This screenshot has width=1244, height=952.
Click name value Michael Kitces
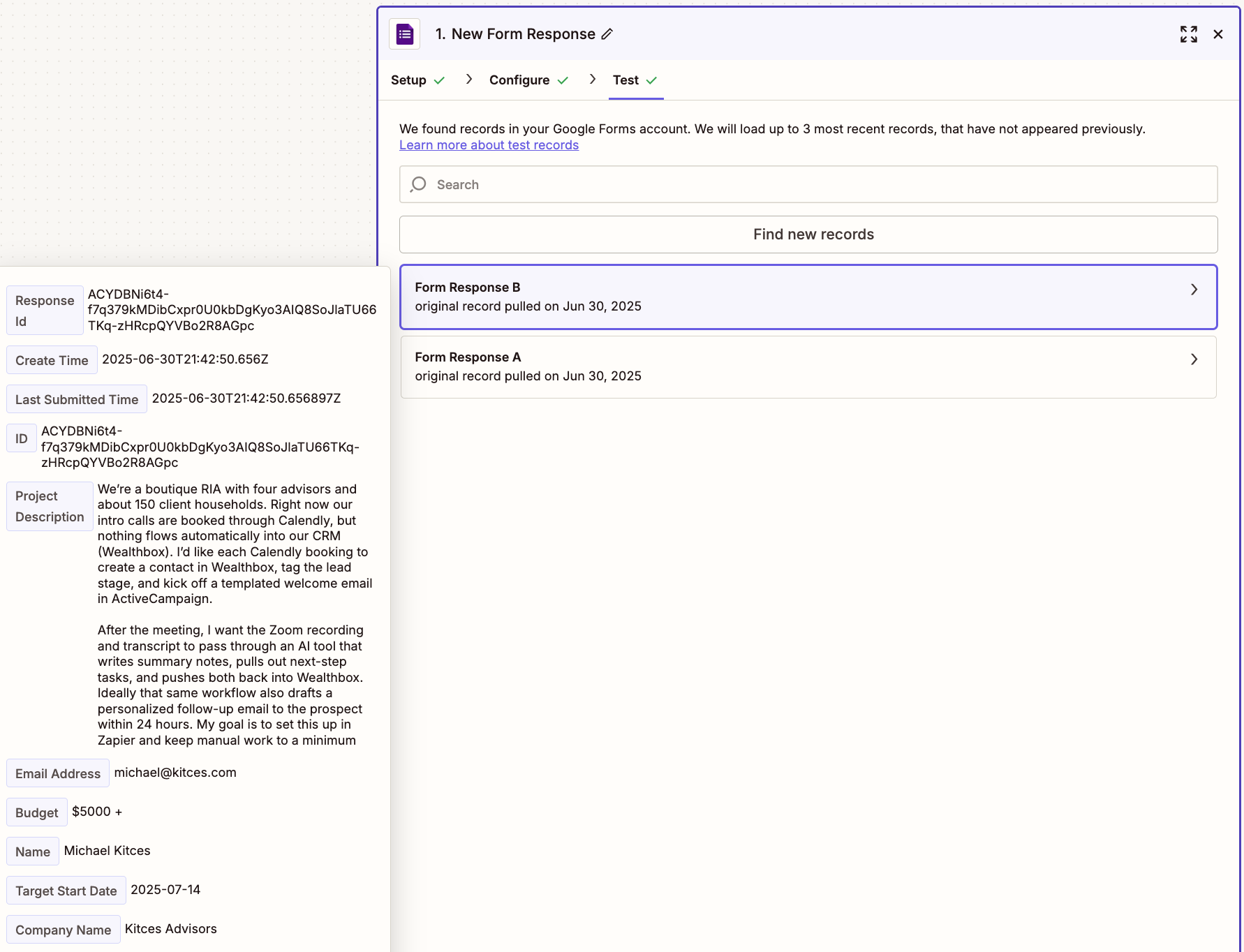pos(107,851)
